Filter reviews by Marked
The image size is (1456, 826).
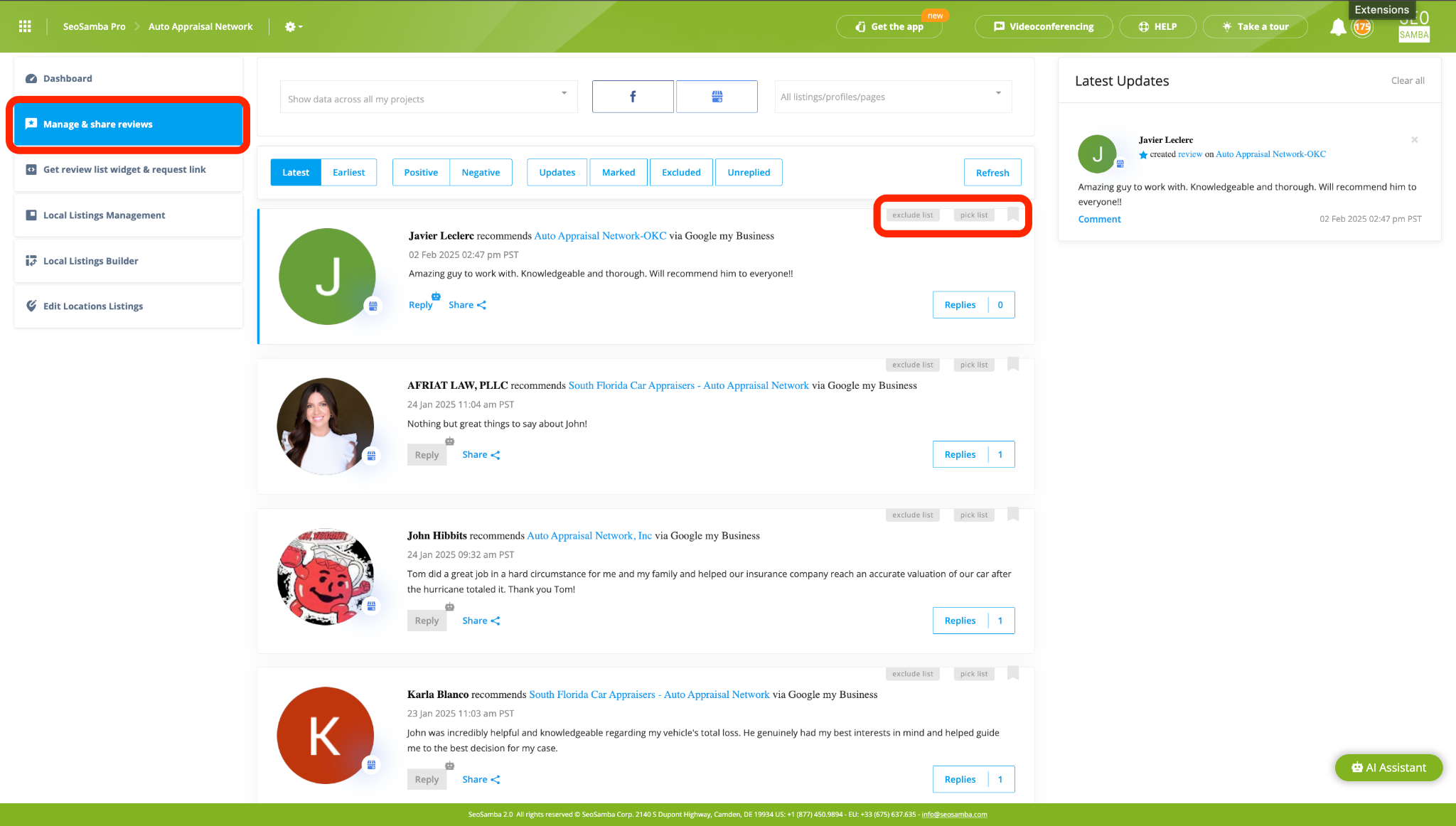tap(619, 172)
